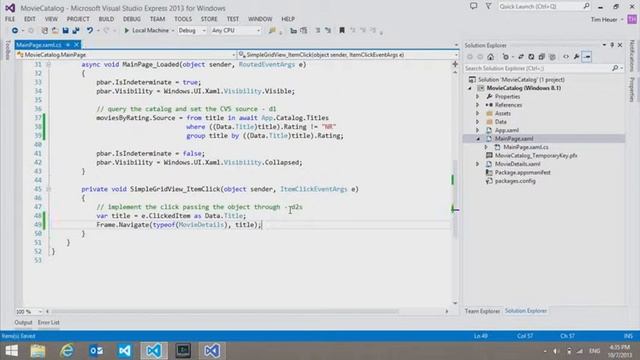
Task: Open the Local Machine target dropdown arrow
Action: pyautogui.click(x=173, y=31)
